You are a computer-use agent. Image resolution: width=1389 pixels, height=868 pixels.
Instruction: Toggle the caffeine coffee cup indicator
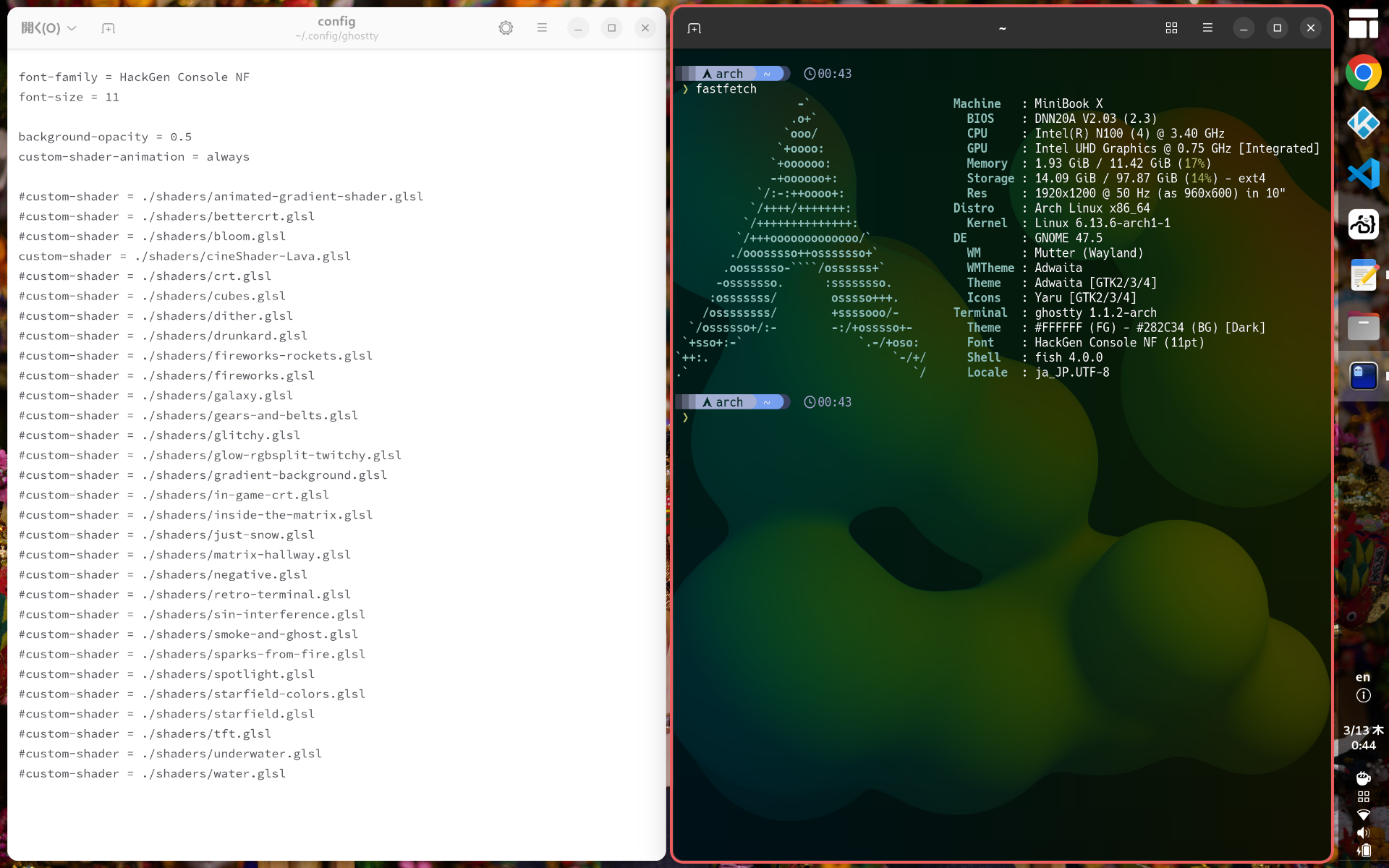pos(1363,778)
